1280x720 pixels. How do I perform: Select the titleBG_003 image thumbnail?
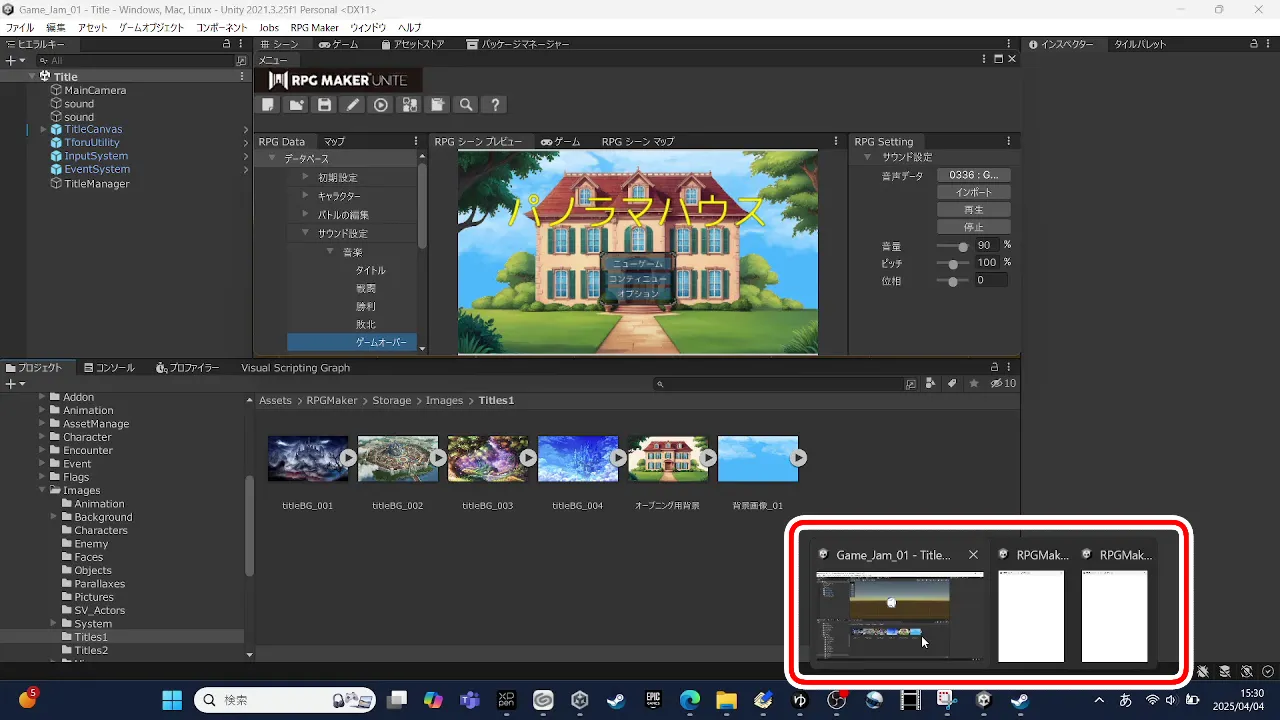487,459
